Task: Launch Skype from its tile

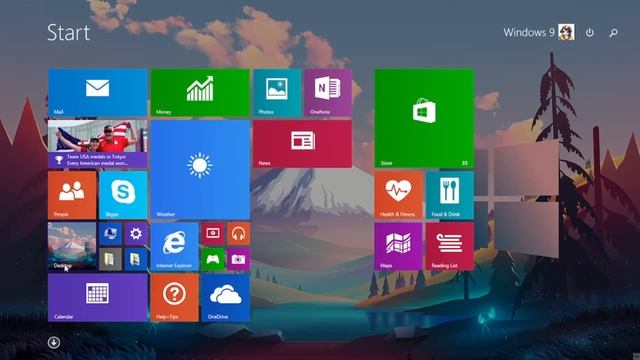Action: coord(123,195)
